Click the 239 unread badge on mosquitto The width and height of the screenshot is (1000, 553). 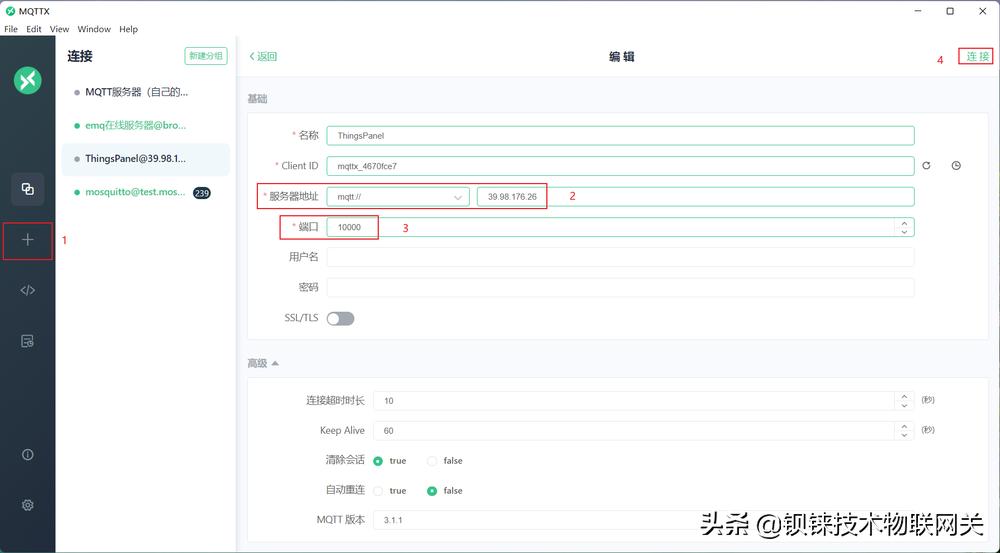(202, 193)
